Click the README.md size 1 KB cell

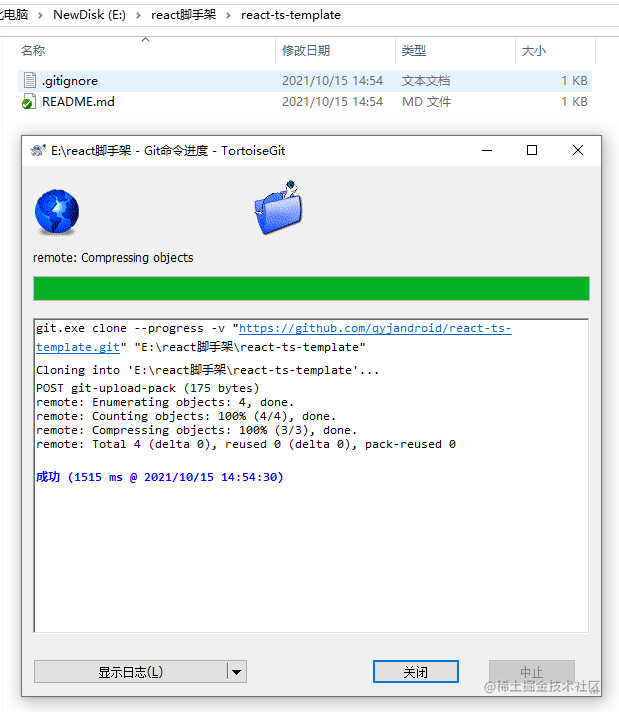click(574, 102)
